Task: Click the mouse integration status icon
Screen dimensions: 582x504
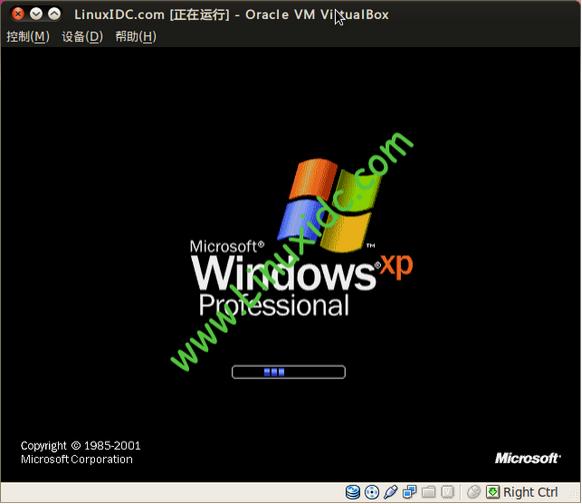Action: (x=474, y=492)
